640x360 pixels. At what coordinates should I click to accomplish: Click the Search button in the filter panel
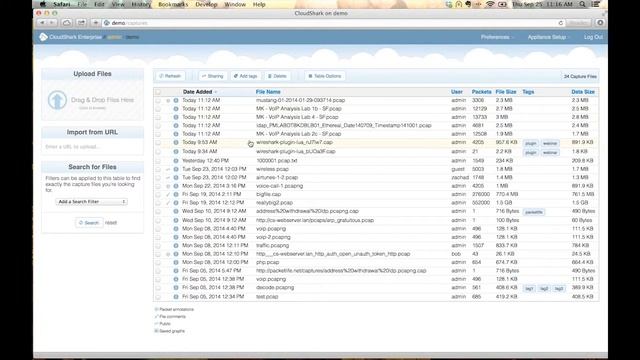(89, 222)
